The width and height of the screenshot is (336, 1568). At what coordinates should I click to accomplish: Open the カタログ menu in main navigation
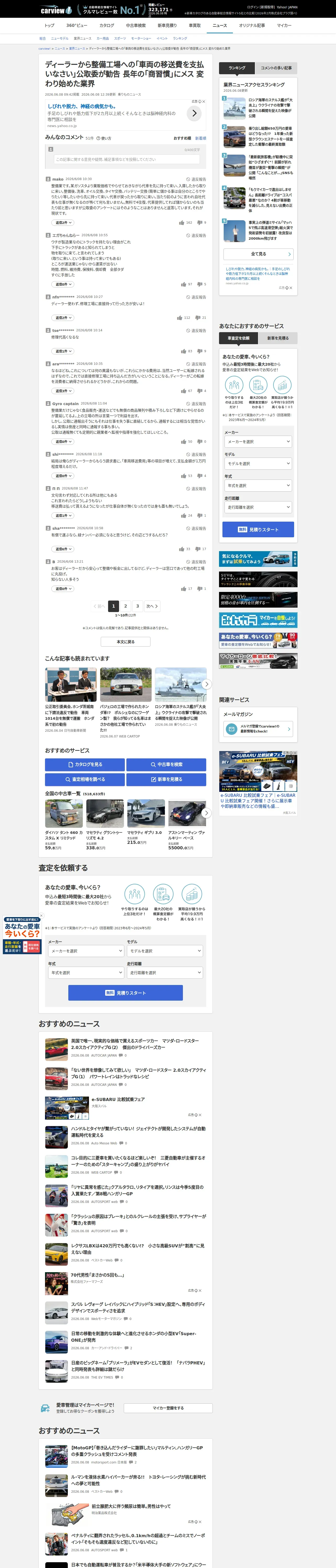click(107, 26)
